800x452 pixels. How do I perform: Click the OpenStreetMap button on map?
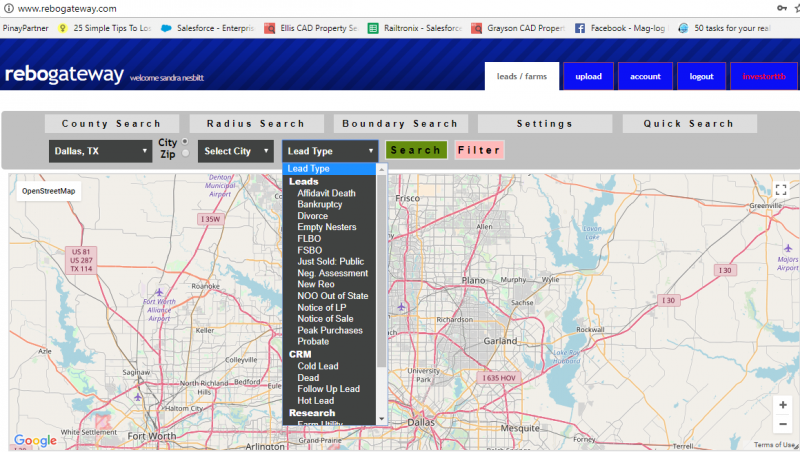[x=48, y=191]
